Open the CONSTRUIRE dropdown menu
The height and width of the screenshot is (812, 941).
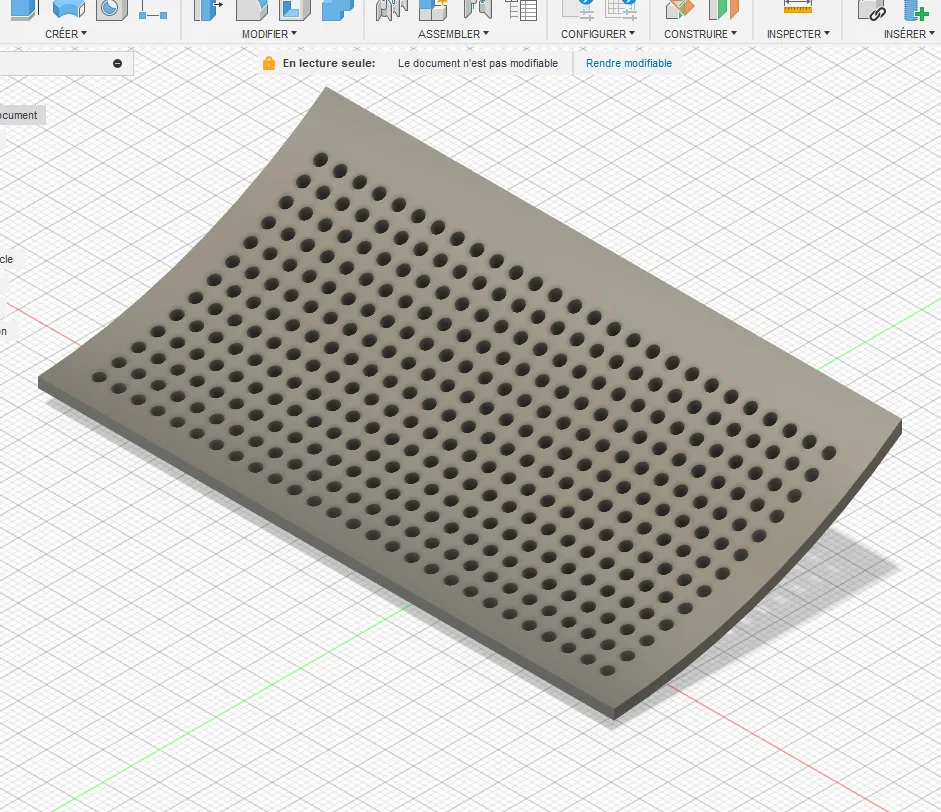click(700, 34)
